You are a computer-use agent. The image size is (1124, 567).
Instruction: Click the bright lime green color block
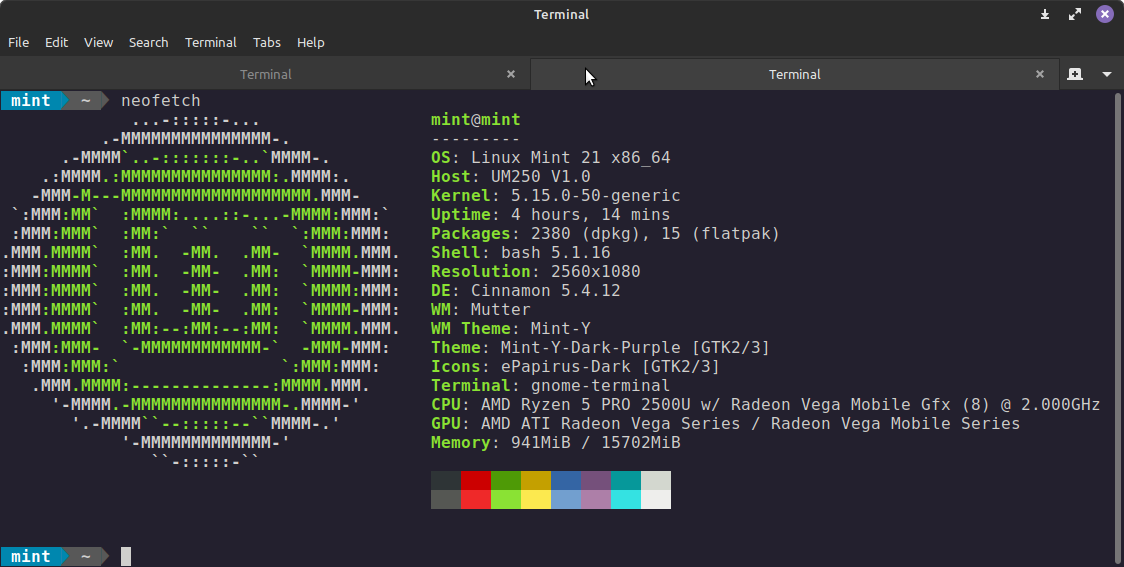pos(506,500)
